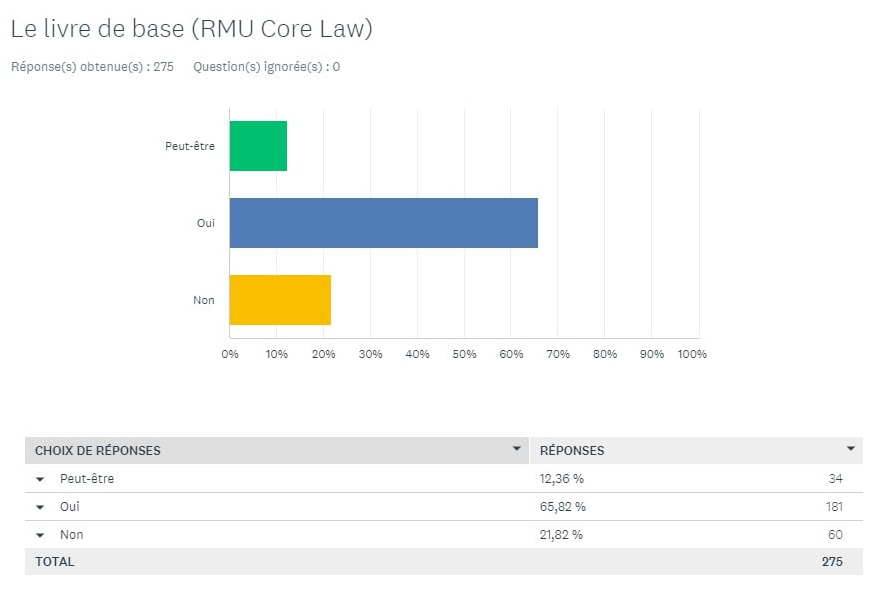The image size is (885, 591).
Task: Select the Peut-être label on chart axis
Action: tap(190, 146)
